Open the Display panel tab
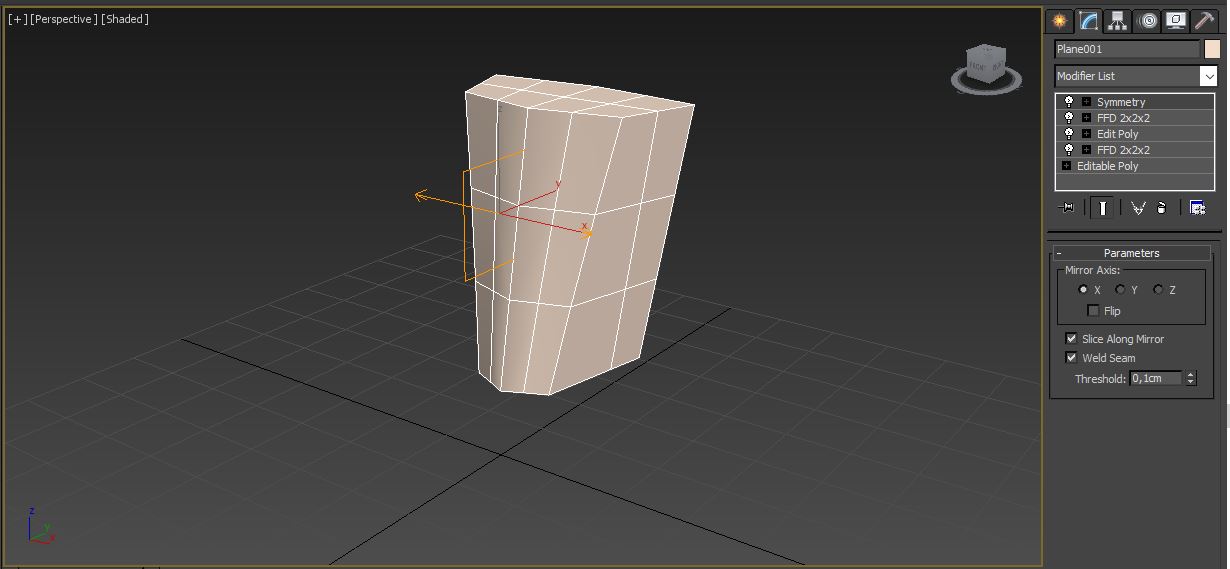 (1176, 21)
